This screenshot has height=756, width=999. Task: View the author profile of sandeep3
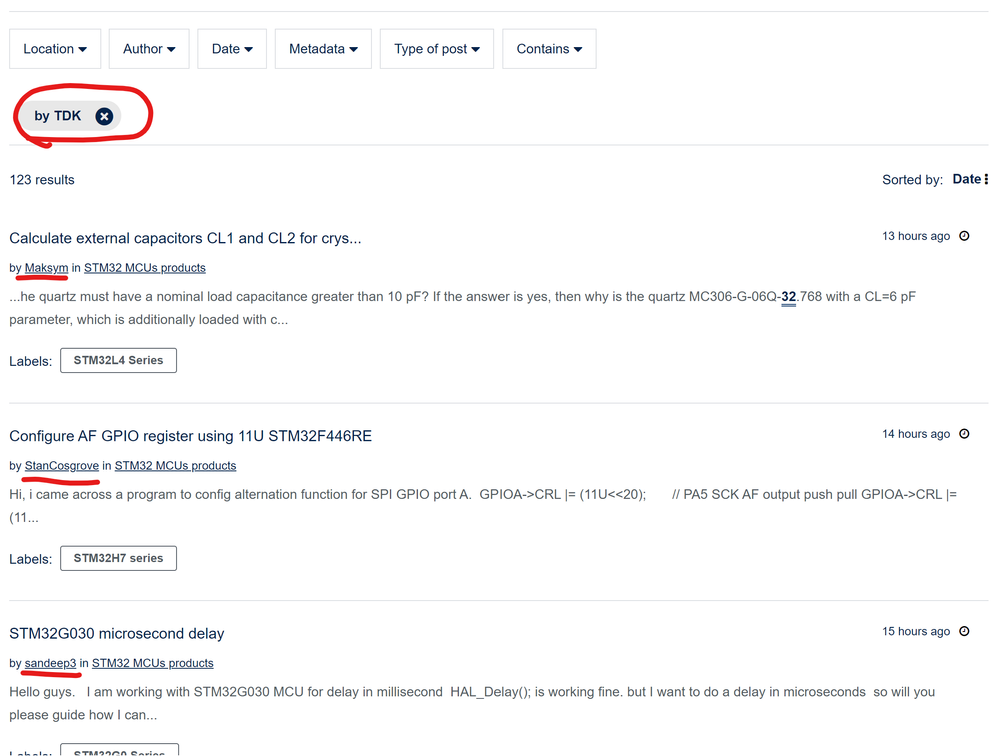(x=50, y=664)
